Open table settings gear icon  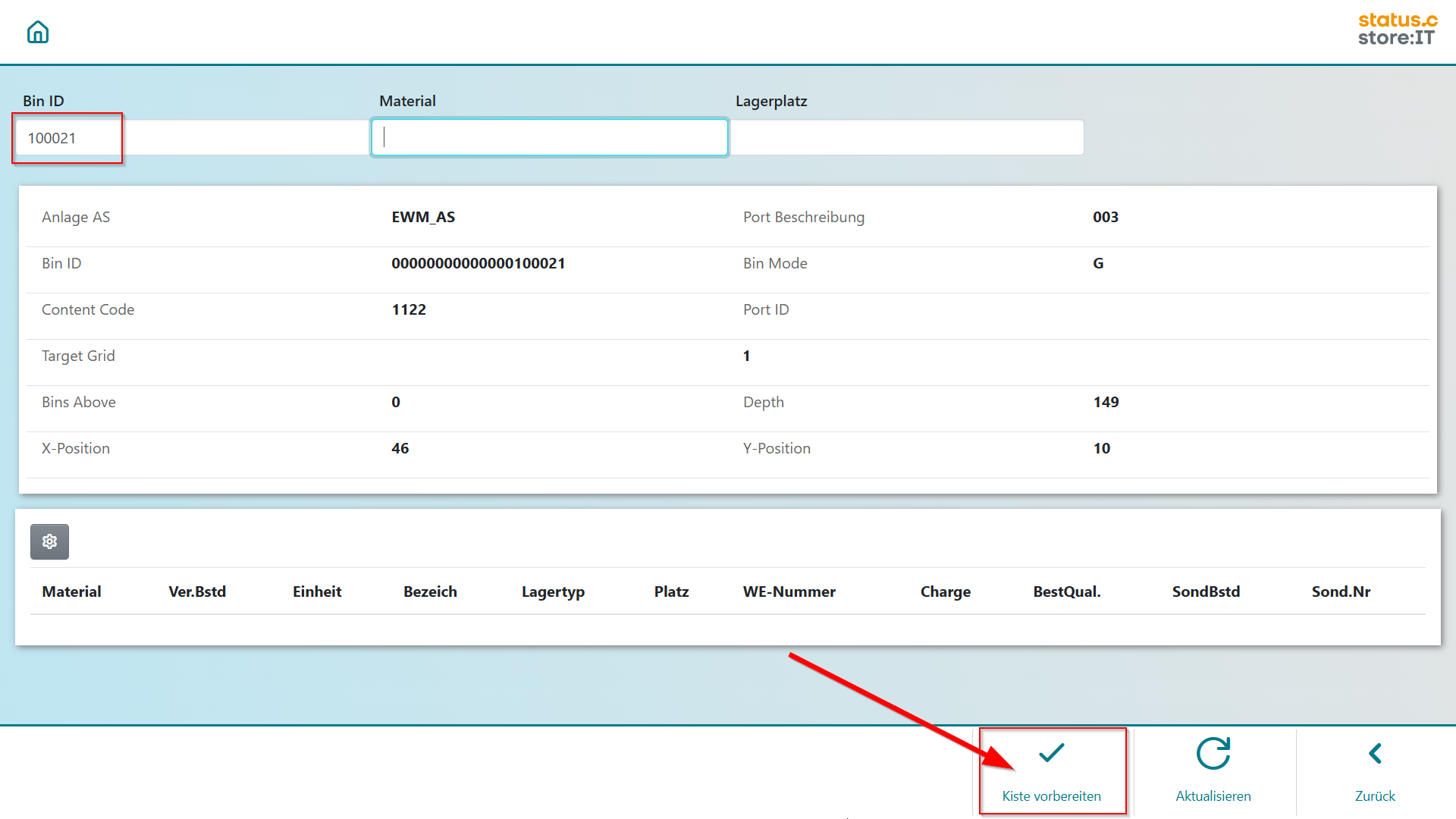tap(49, 541)
